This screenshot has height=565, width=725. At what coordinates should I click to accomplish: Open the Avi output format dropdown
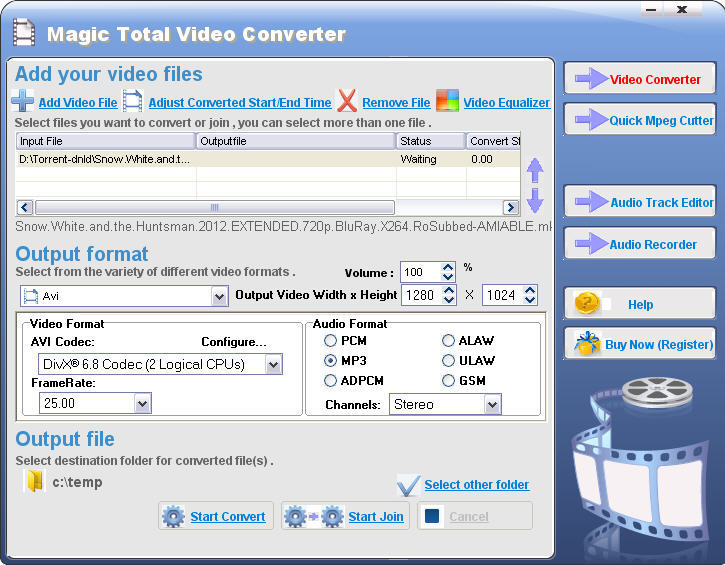pyautogui.click(x=219, y=296)
